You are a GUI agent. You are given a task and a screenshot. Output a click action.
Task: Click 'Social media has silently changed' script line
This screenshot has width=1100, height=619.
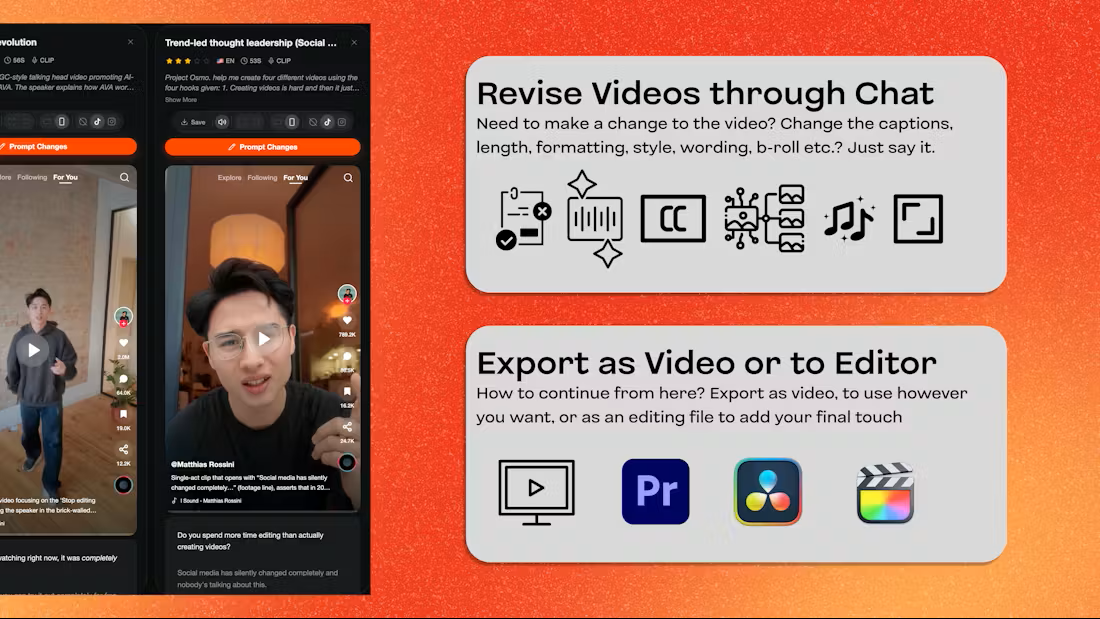(x=257, y=578)
